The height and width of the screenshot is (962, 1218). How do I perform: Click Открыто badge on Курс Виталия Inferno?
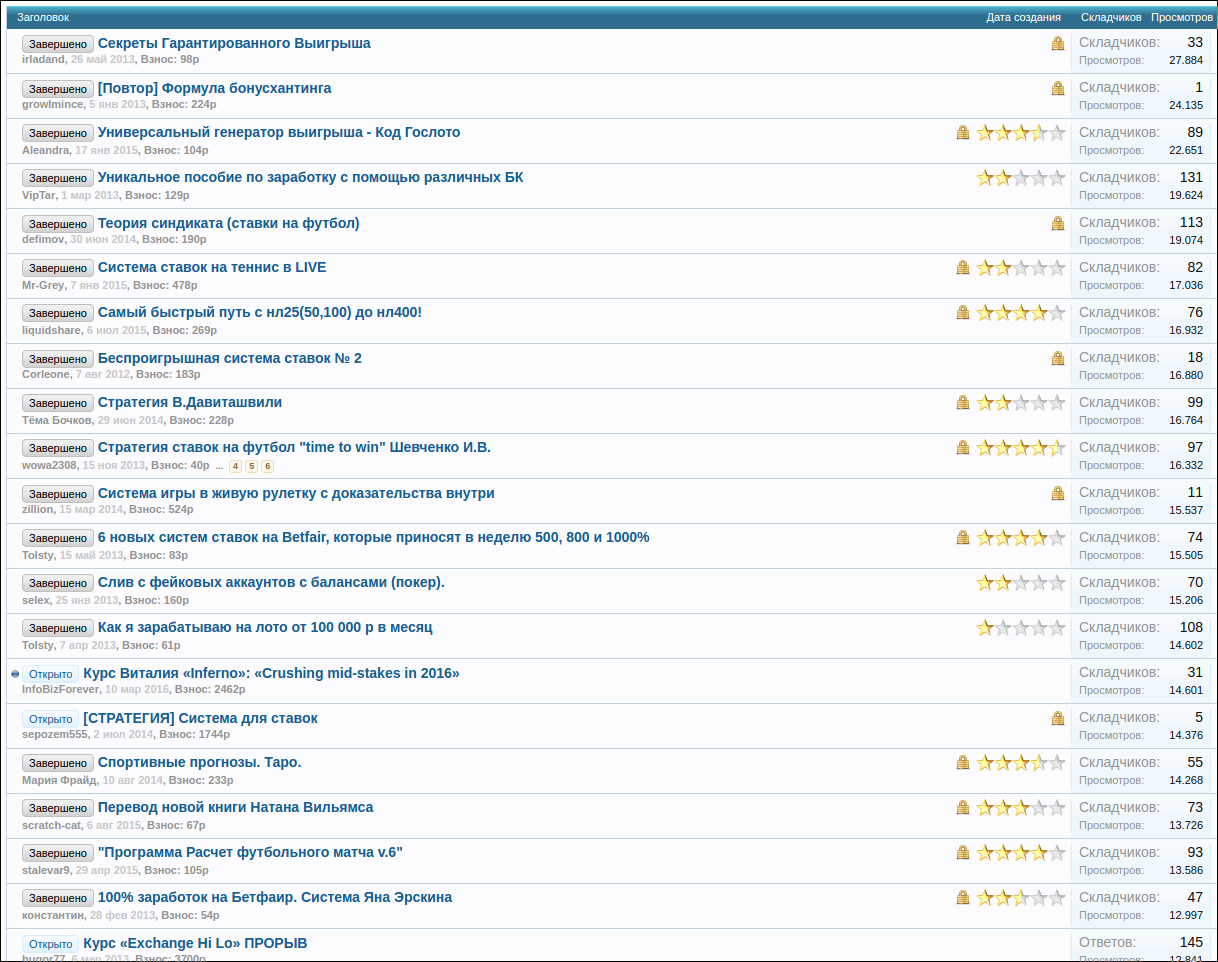point(50,674)
